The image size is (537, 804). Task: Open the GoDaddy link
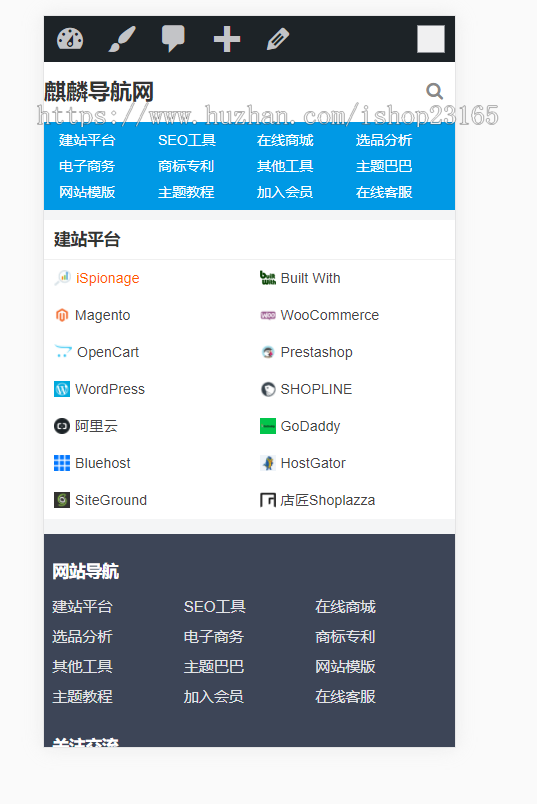coord(310,426)
